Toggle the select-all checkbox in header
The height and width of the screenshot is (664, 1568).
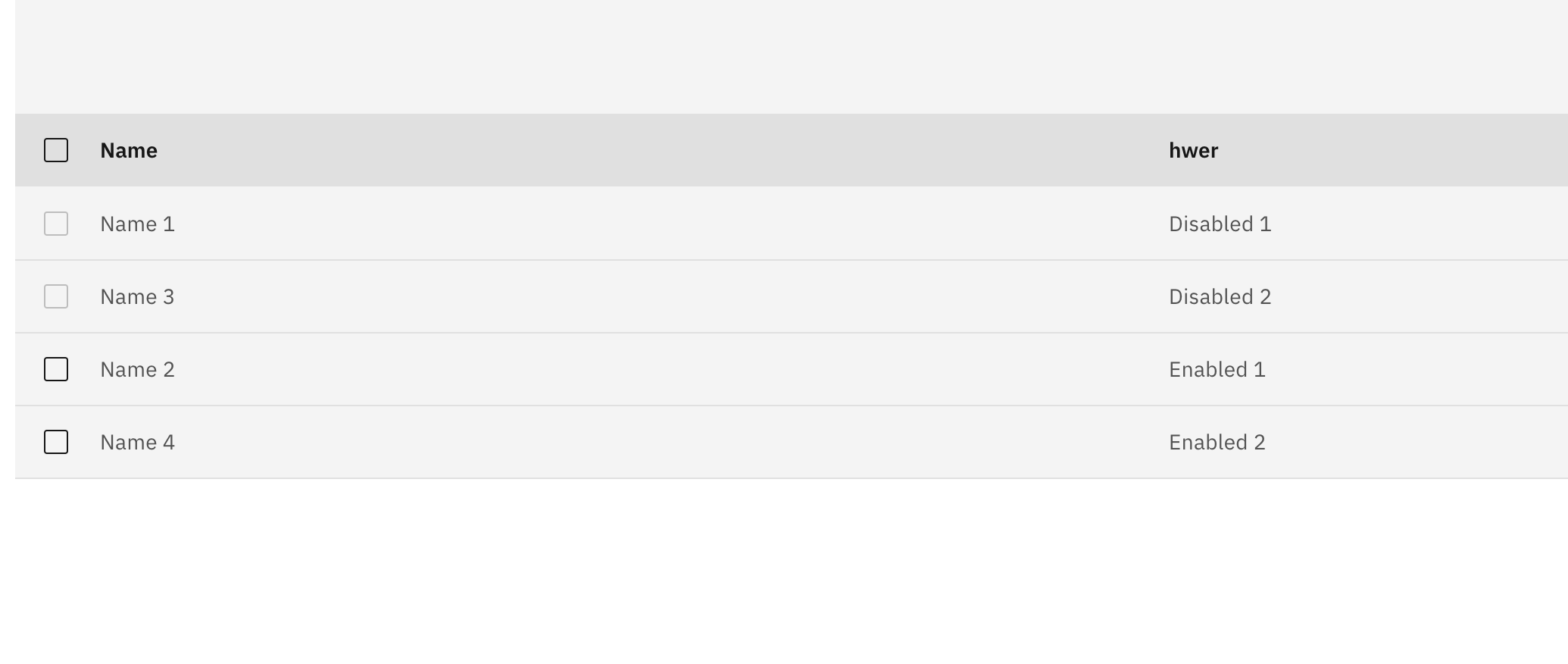click(57, 151)
